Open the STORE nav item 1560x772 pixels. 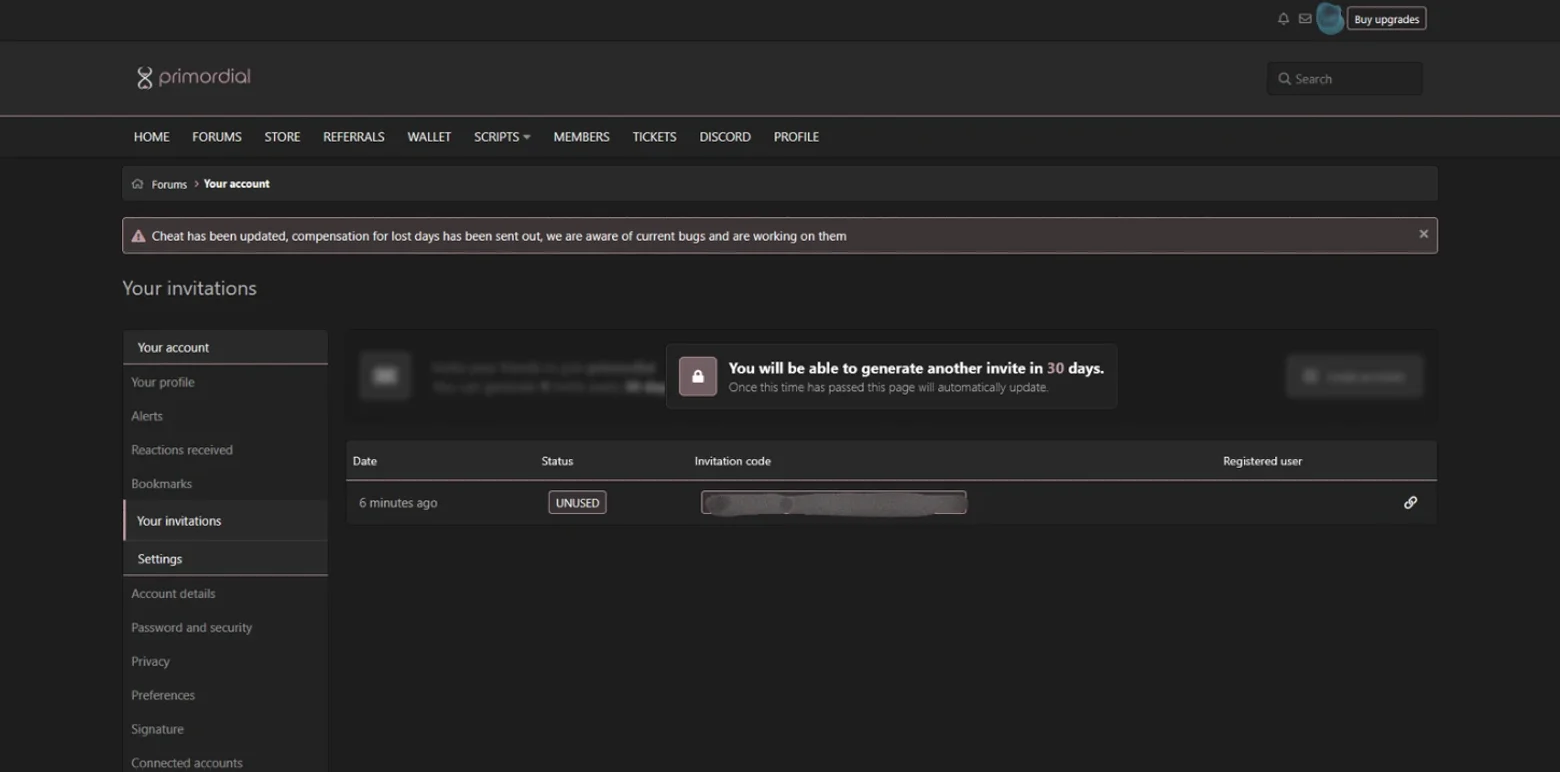[x=282, y=137]
